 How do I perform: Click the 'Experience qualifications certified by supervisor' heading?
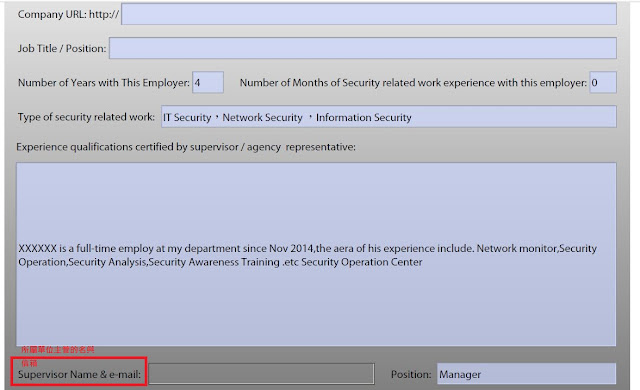186,147
